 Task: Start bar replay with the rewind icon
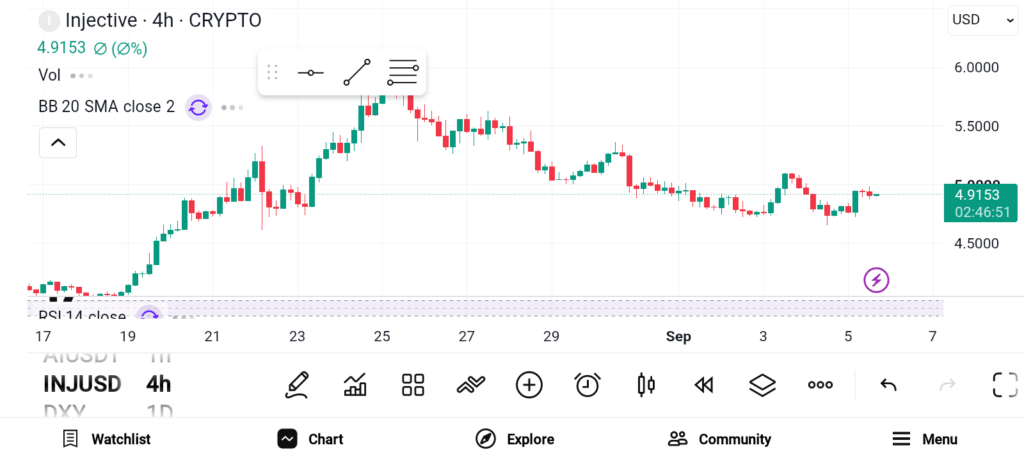tap(703, 385)
